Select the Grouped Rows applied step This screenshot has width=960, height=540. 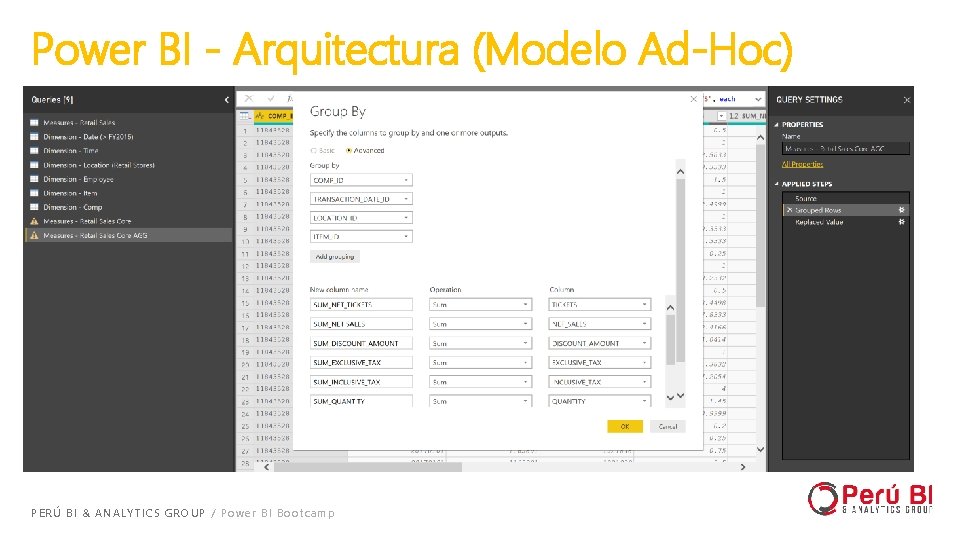(846, 210)
